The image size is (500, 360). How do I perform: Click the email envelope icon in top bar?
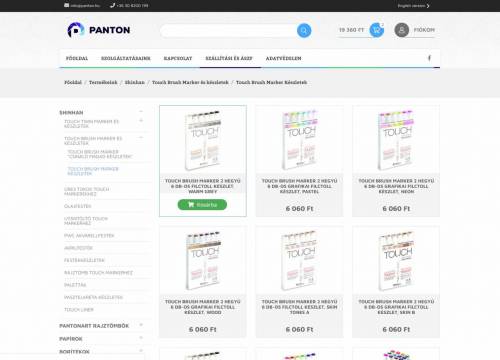tap(66, 5)
